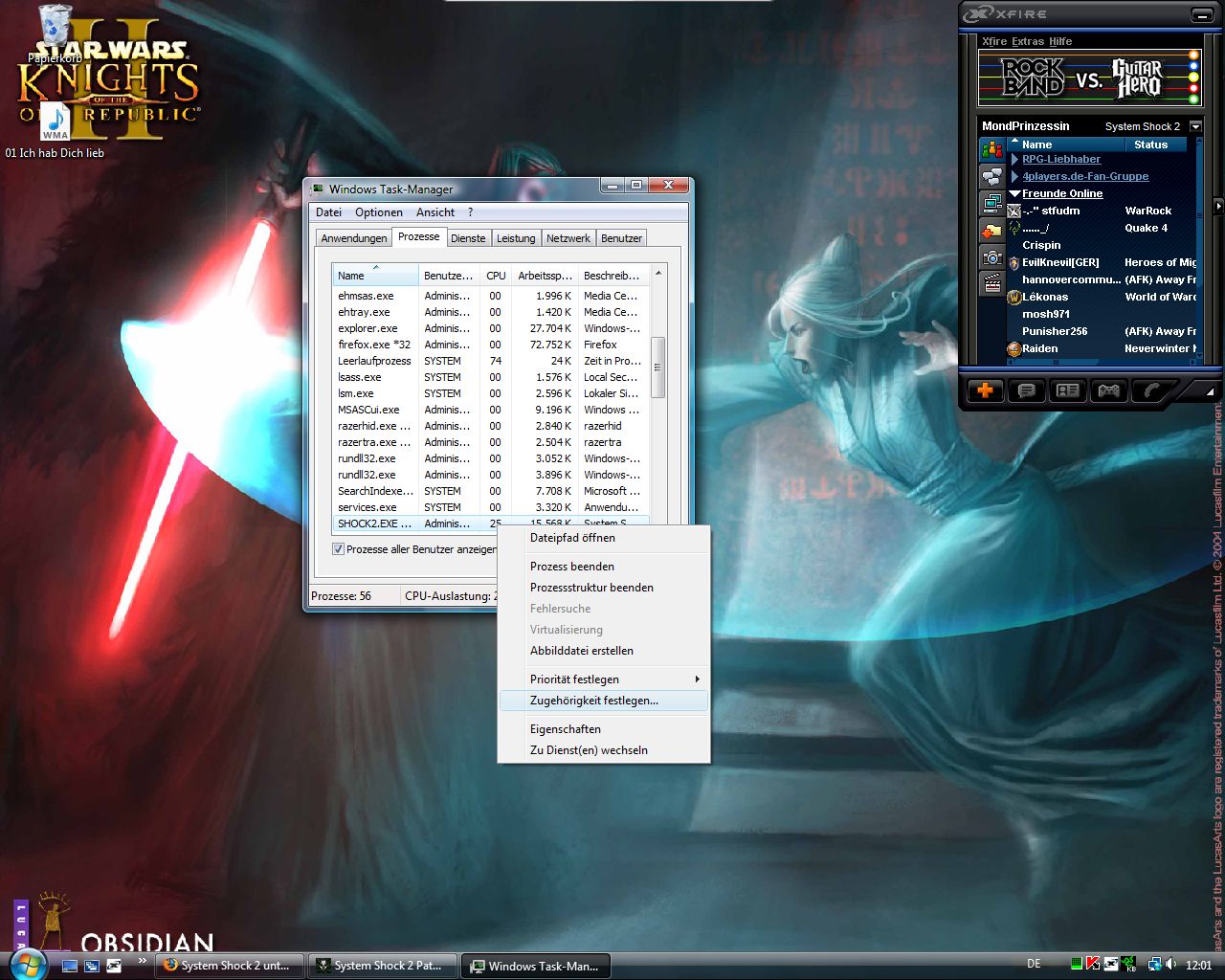Viewport: 1225px width, 980px height.
Task: Click Neverwinter icon beside Raiden
Action: pyautogui.click(x=1014, y=349)
